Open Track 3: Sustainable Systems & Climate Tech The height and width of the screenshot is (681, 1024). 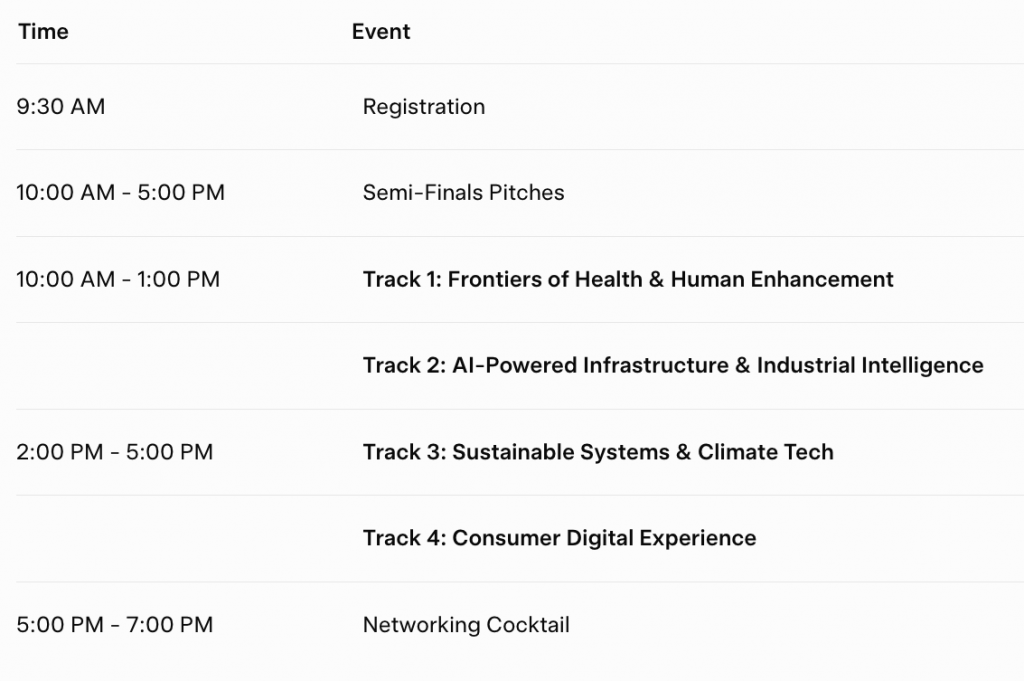click(x=598, y=452)
